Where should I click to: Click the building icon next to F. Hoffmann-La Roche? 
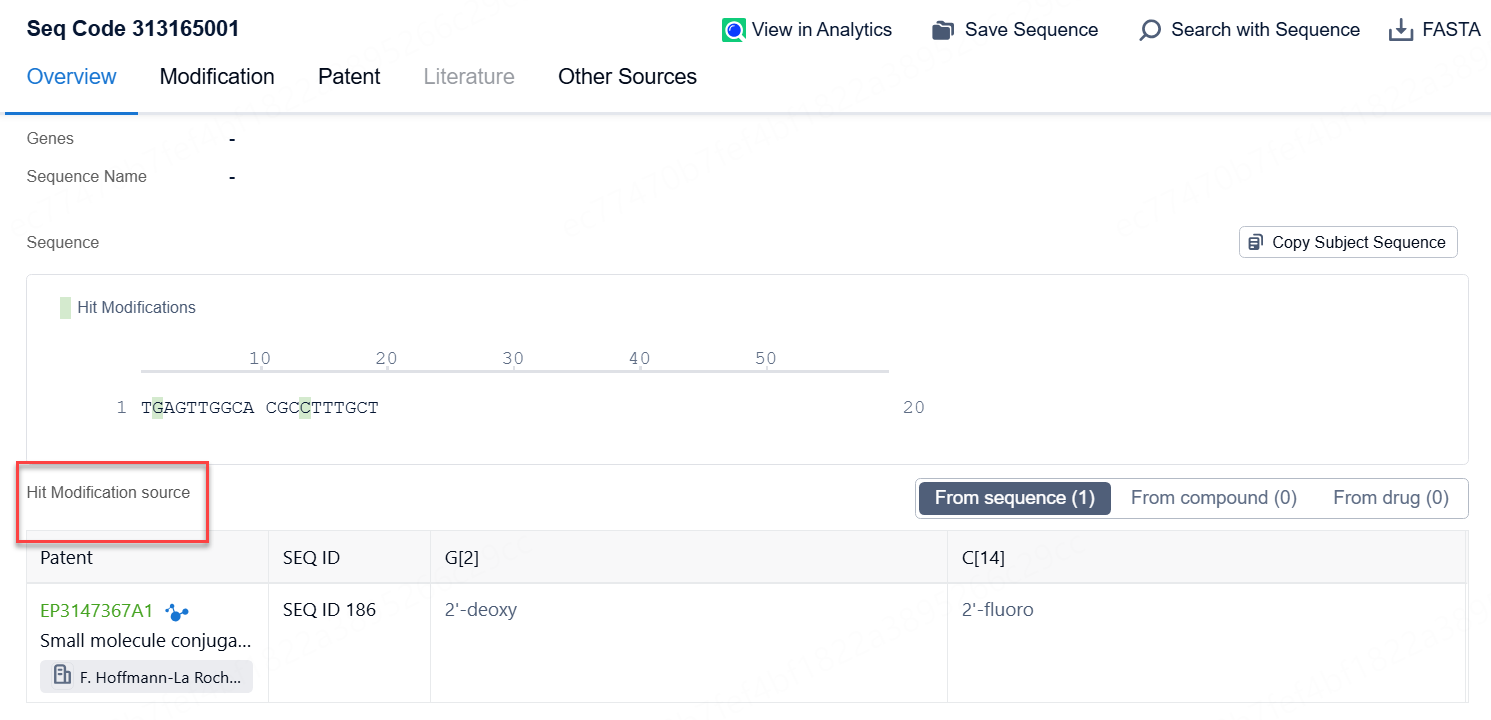(62, 676)
